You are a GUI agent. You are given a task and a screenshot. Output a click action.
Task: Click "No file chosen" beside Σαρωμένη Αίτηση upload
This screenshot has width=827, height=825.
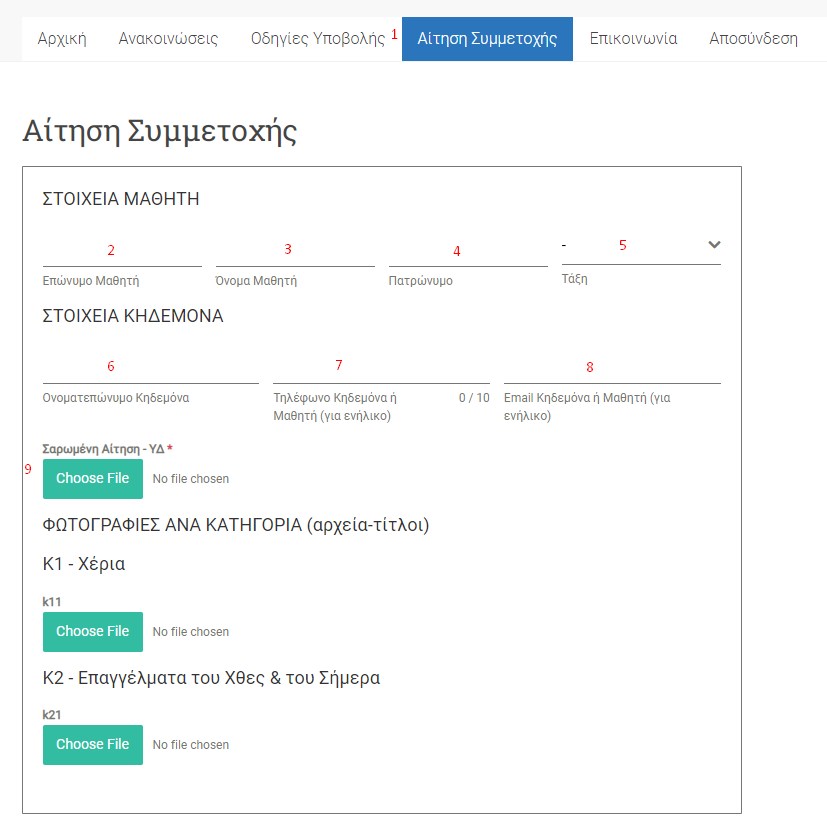click(x=190, y=479)
